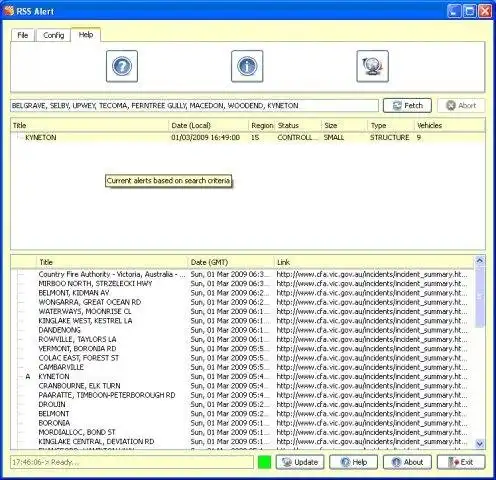Click the search locations input field
The width and height of the screenshot is (496, 480).
point(194,106)
